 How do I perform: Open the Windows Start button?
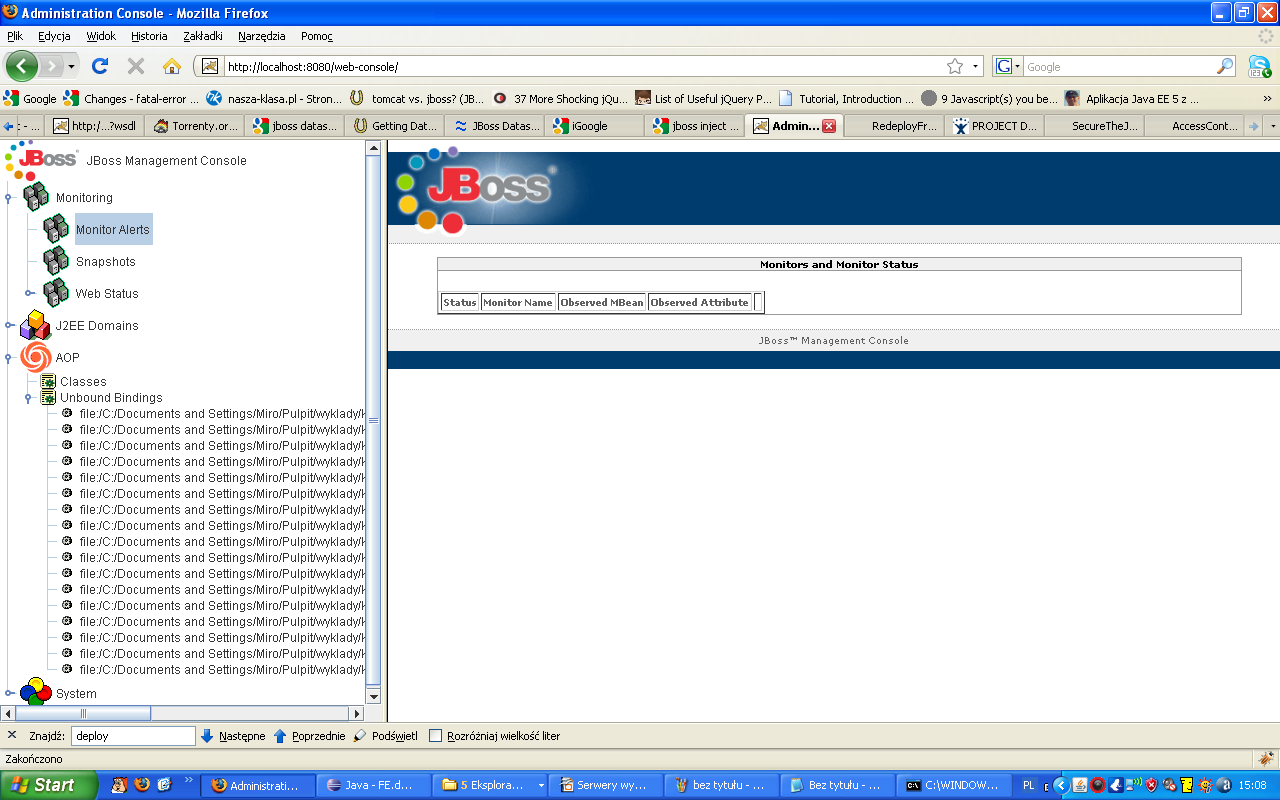pyautogui.click(x=48, y=785)
